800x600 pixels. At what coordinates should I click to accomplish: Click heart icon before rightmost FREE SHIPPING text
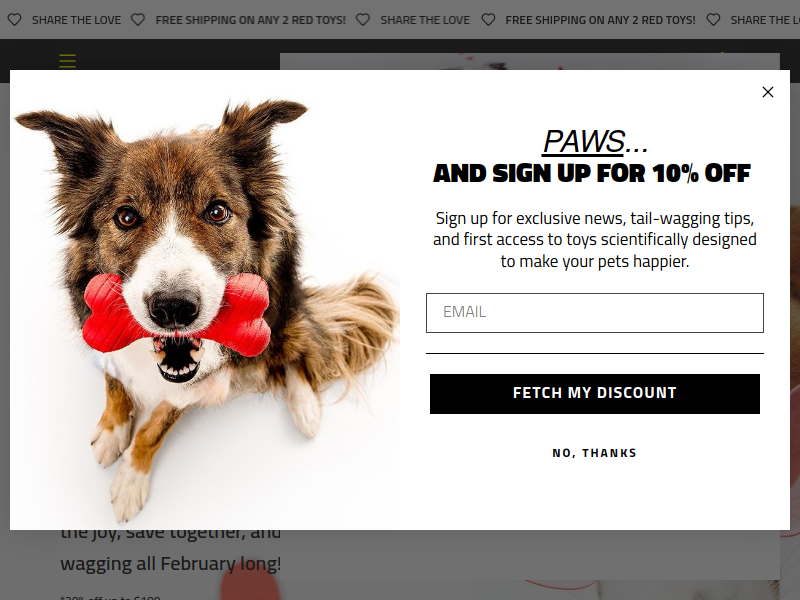(x=488, y=20)
